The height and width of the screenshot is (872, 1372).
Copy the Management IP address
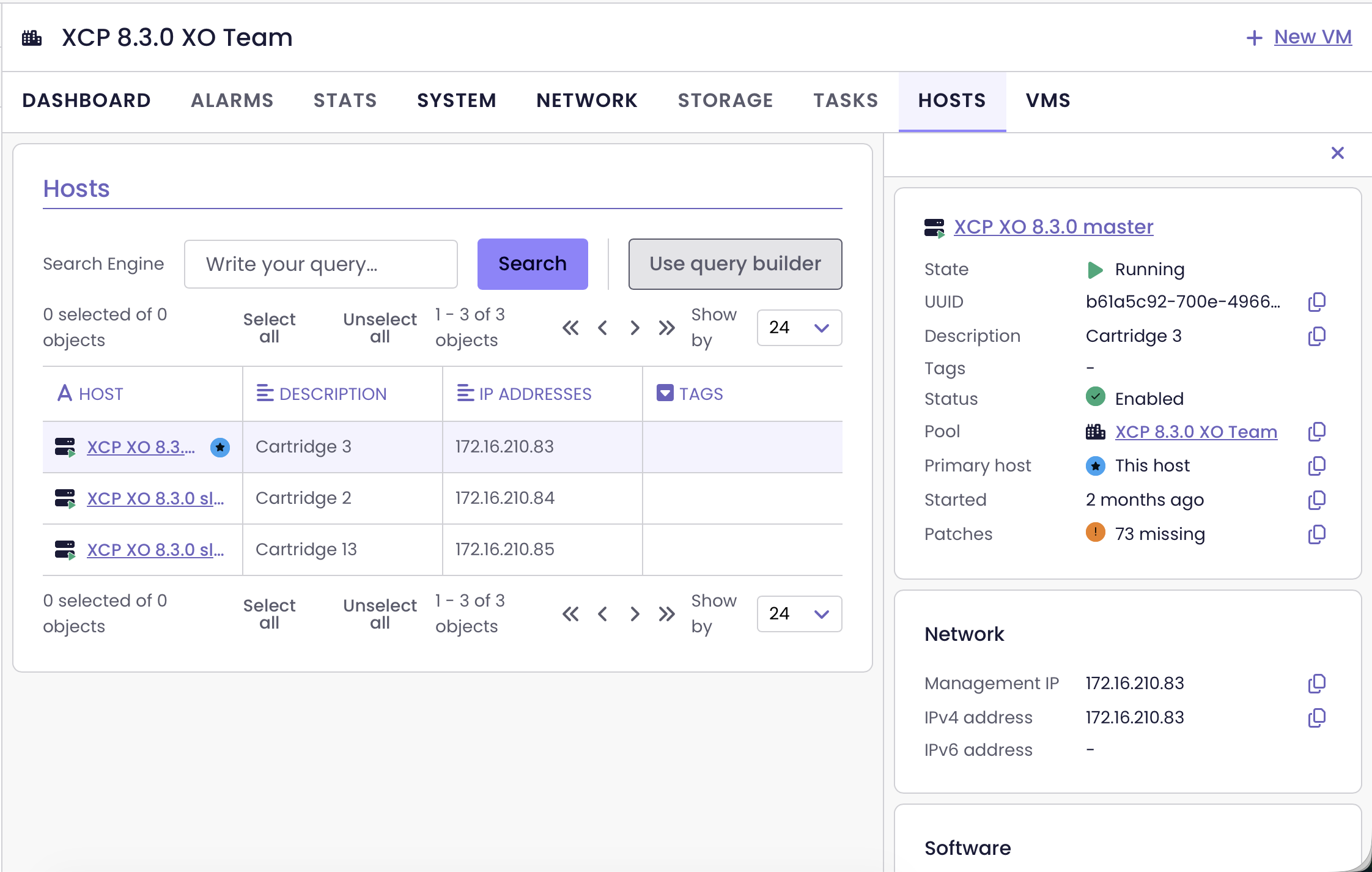[x=1316, y=684]
